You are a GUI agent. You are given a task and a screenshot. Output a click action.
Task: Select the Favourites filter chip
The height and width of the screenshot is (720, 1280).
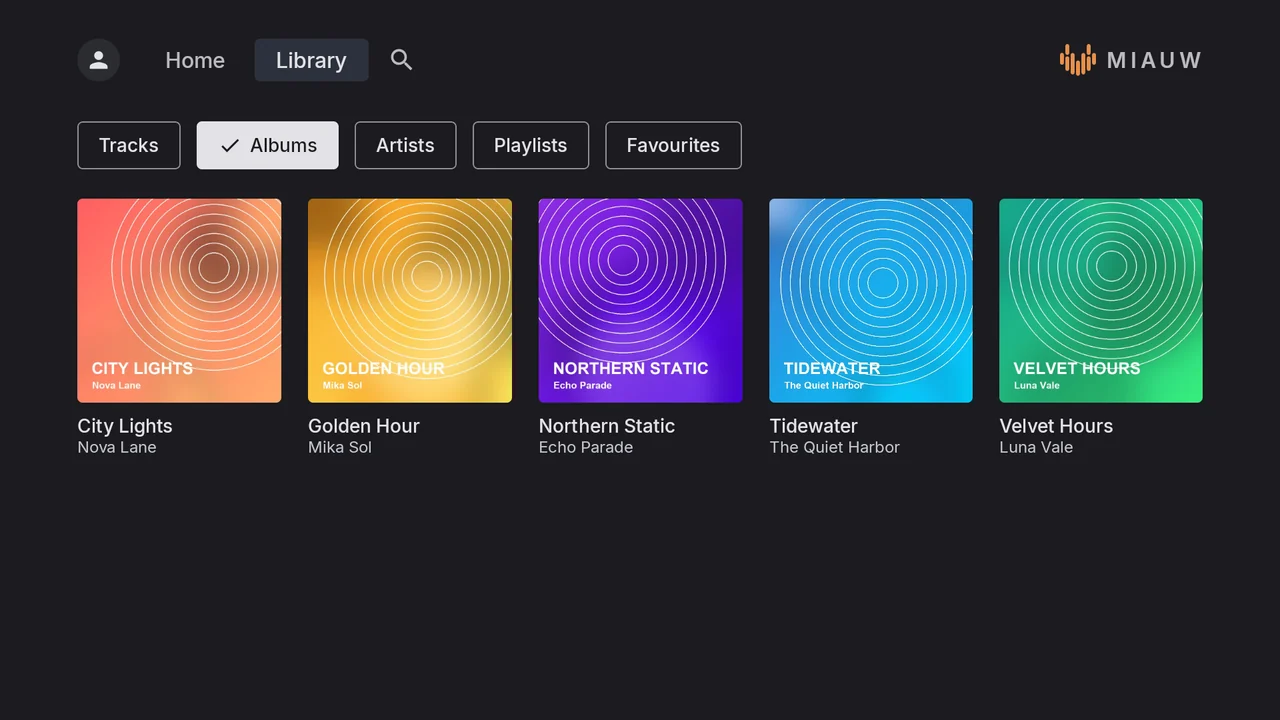pos(673,145)
